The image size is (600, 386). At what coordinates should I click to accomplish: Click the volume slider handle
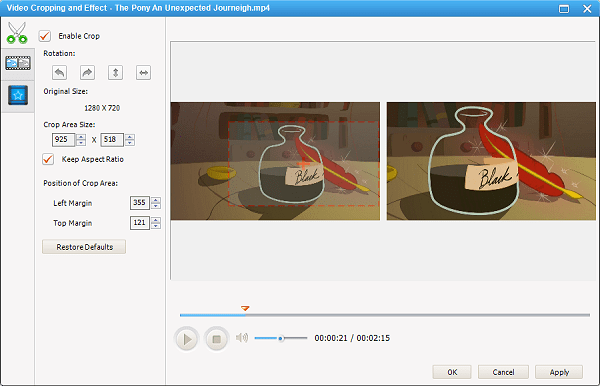[x=280, y=338]
